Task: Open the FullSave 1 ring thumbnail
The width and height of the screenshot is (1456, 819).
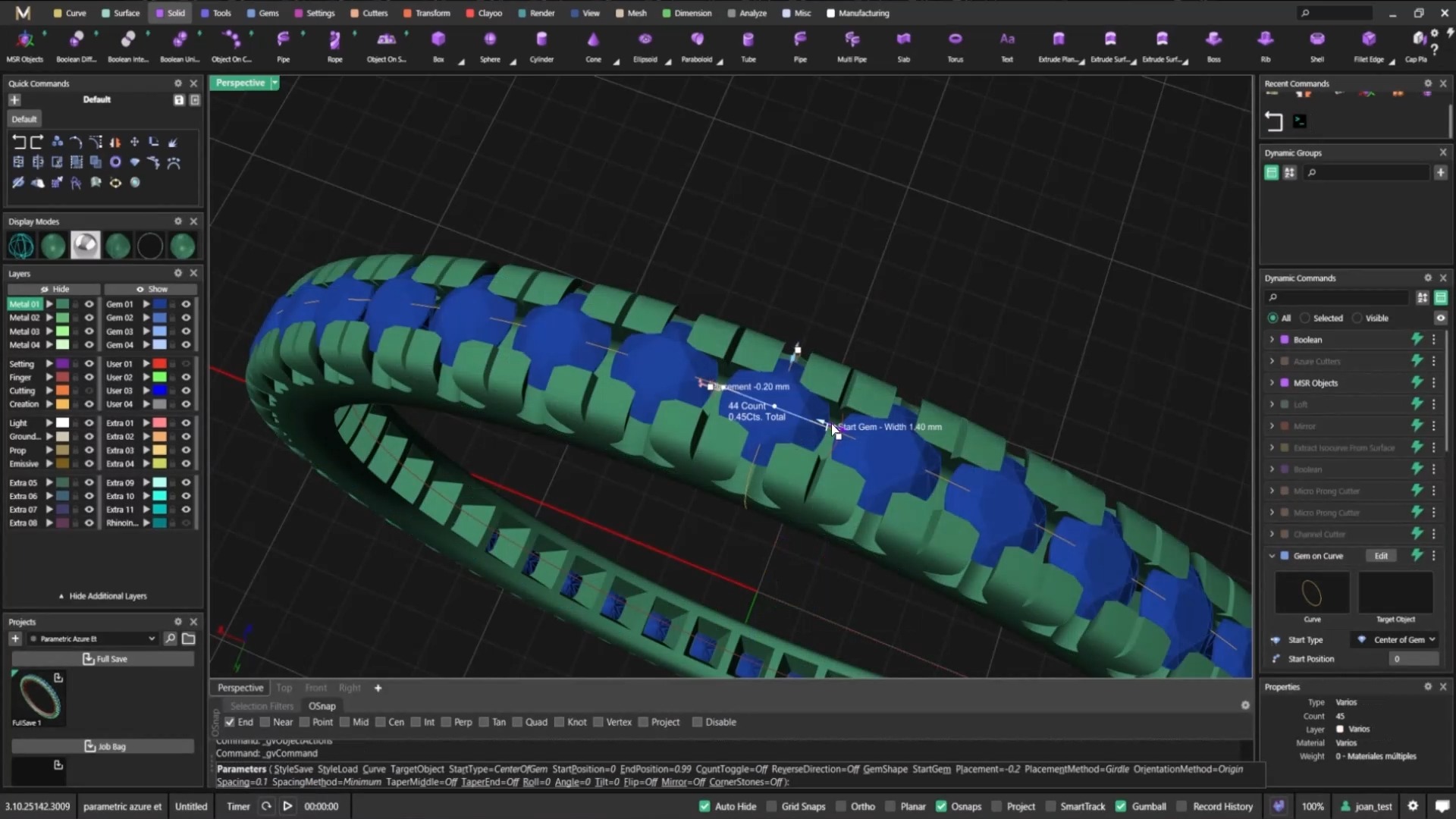Action: [39, 695]
